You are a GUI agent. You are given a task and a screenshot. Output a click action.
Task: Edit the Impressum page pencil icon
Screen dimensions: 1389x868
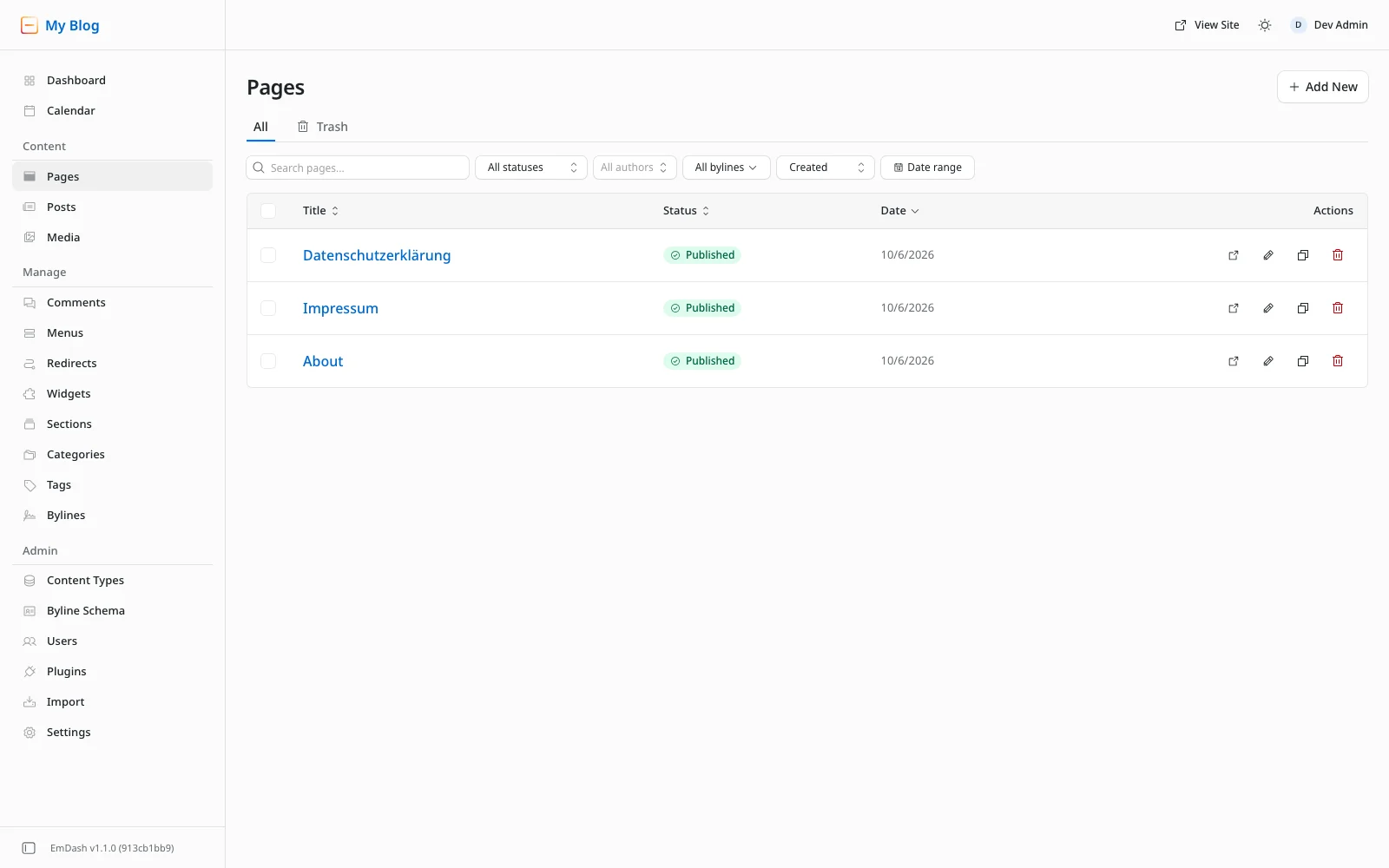pos(1268,308)
